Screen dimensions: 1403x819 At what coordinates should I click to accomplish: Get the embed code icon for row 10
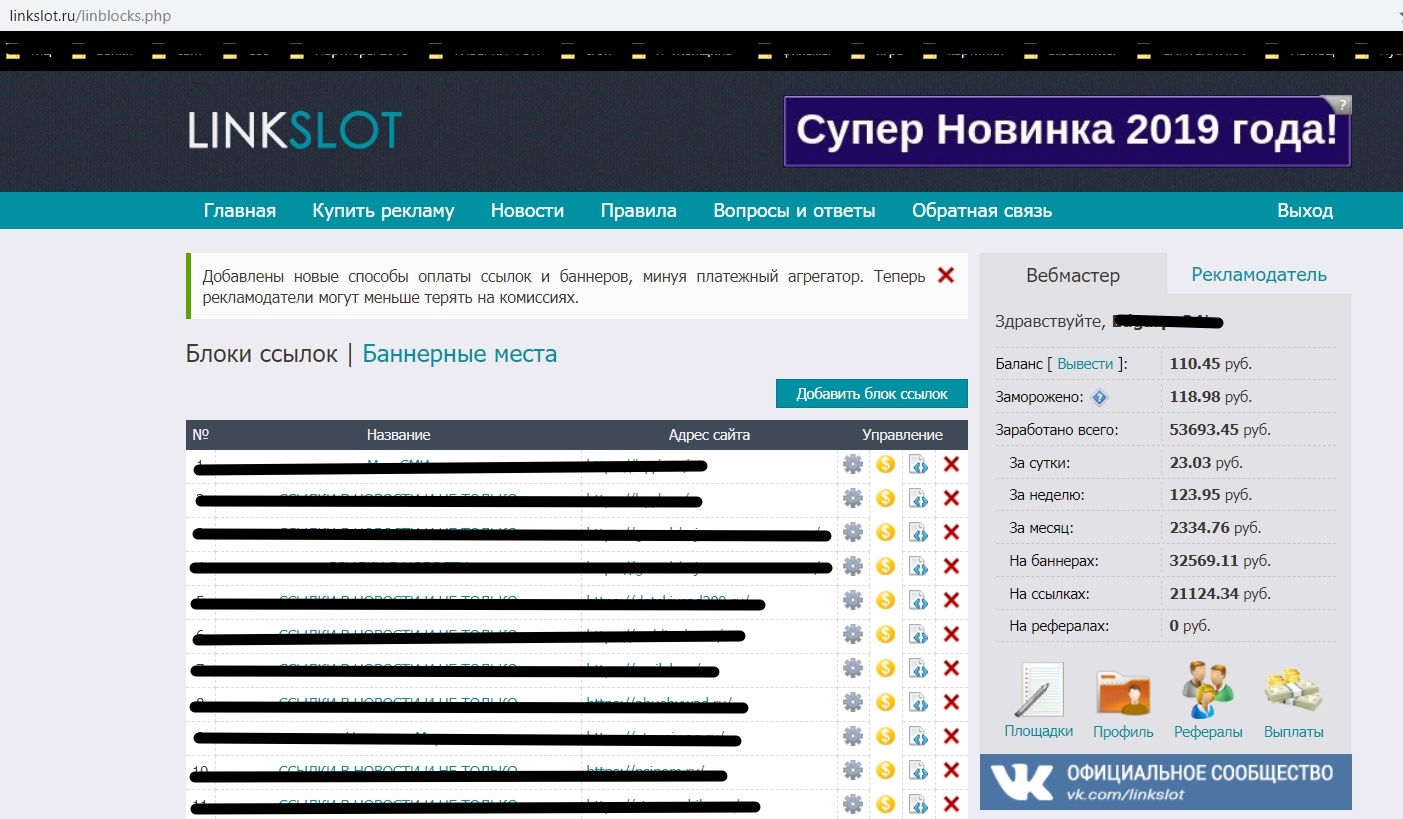(x=918, y=770)
